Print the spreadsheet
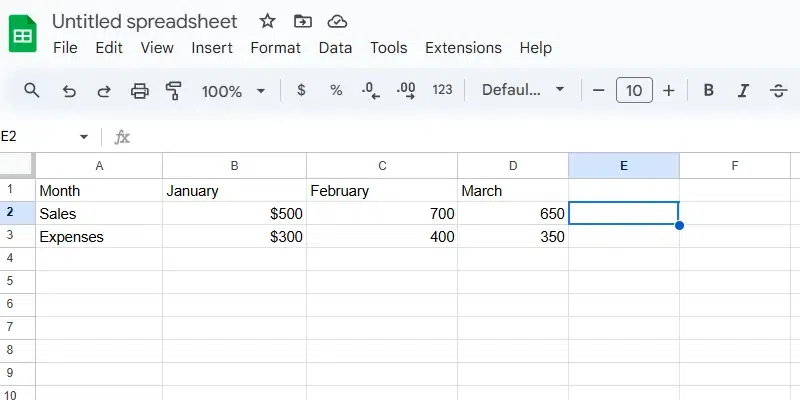Viewport: 800px width, 400px height. 140,91
